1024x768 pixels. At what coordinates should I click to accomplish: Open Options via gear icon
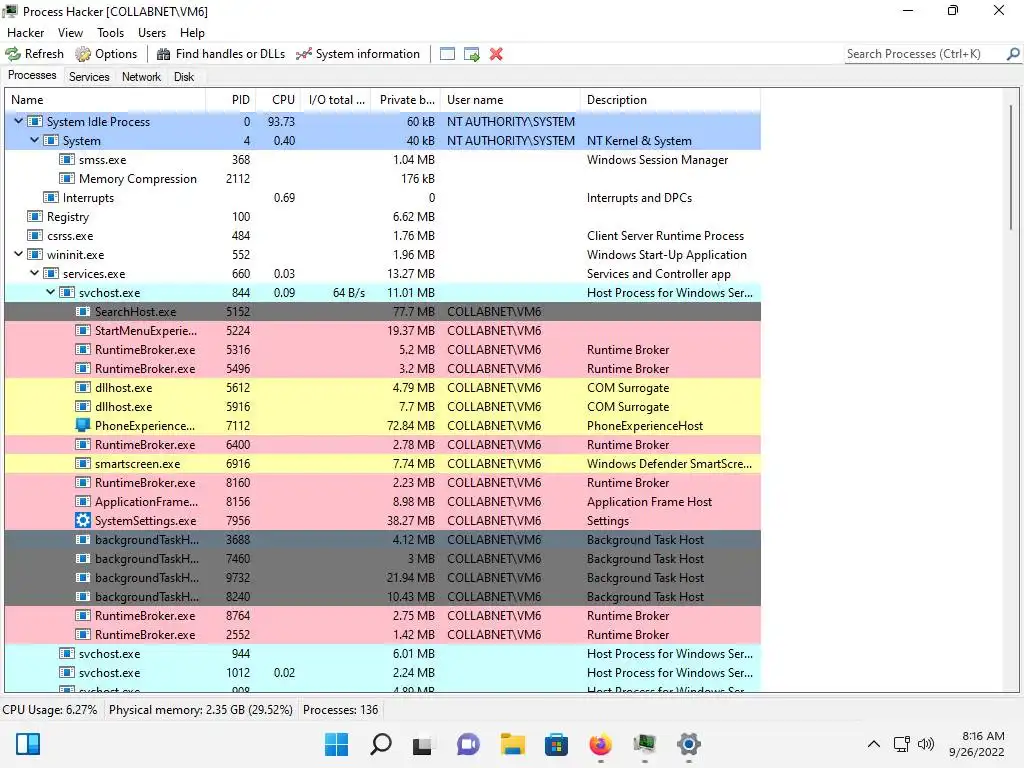[x=83, y=54]
